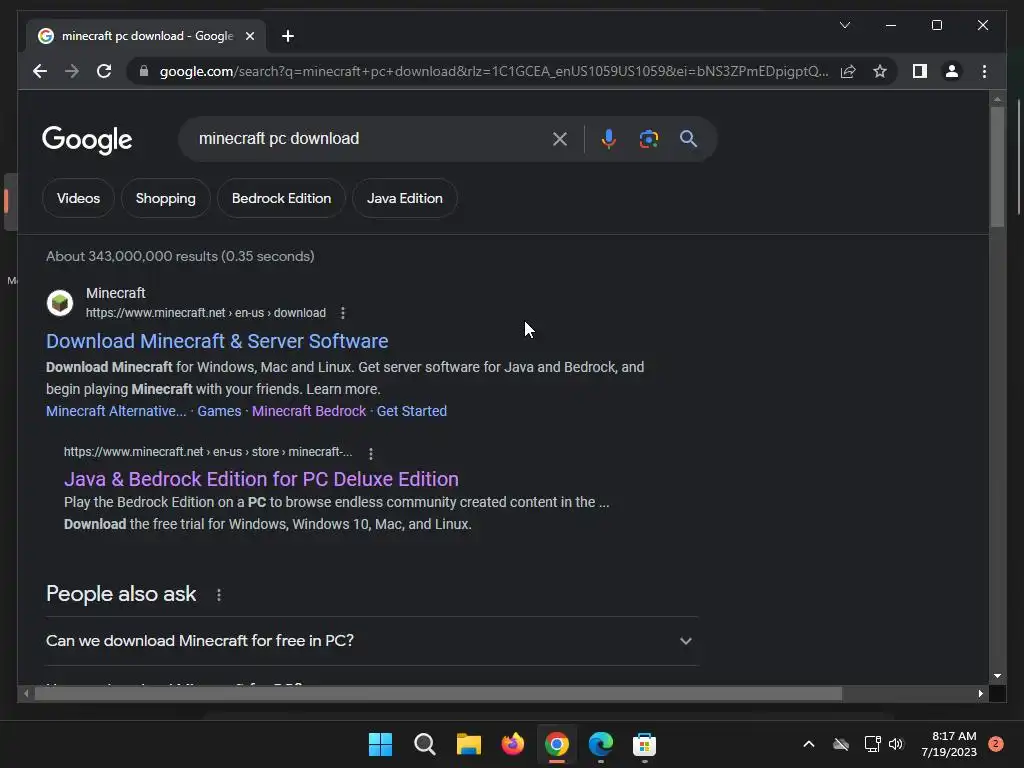Open Windows taskbar search
Screen dimensions: 1024x768
coord(424,744)
